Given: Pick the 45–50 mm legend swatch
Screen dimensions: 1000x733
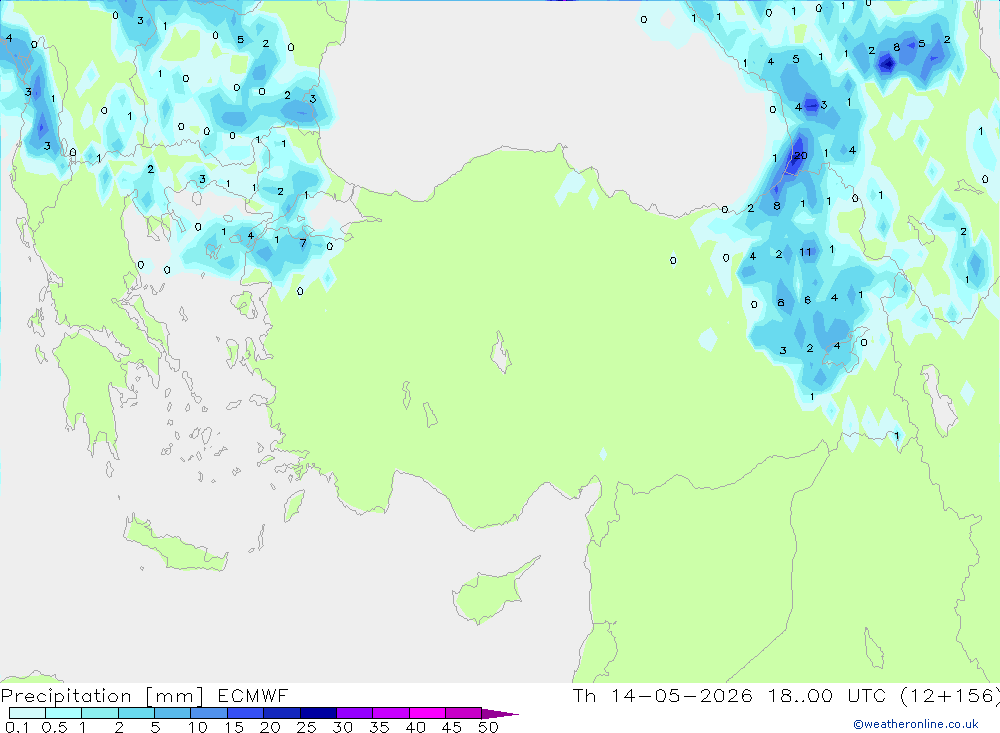Looking at the screenshot, I should tap(463, 713).
